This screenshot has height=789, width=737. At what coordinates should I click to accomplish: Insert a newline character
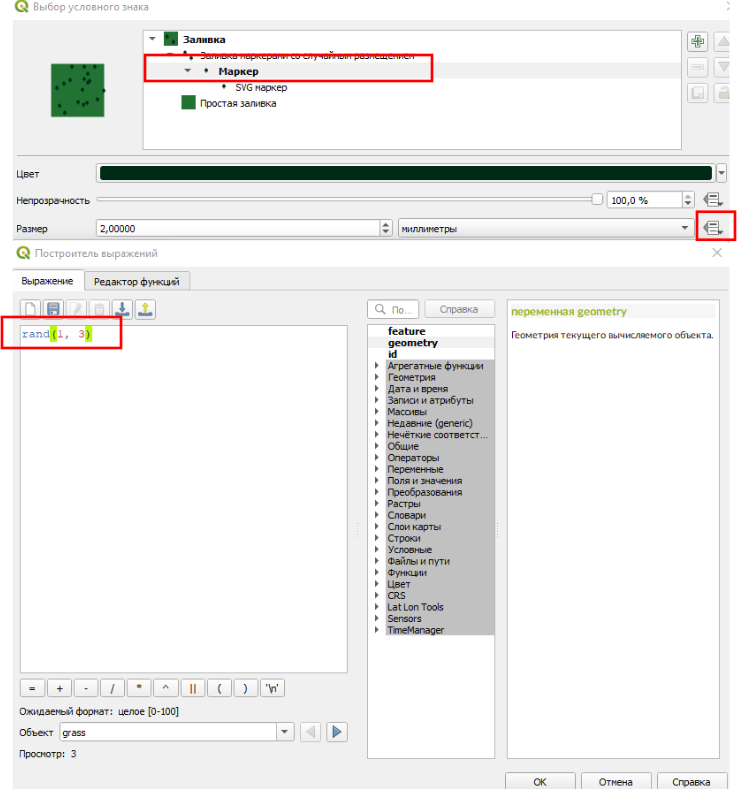coord(273,688)
